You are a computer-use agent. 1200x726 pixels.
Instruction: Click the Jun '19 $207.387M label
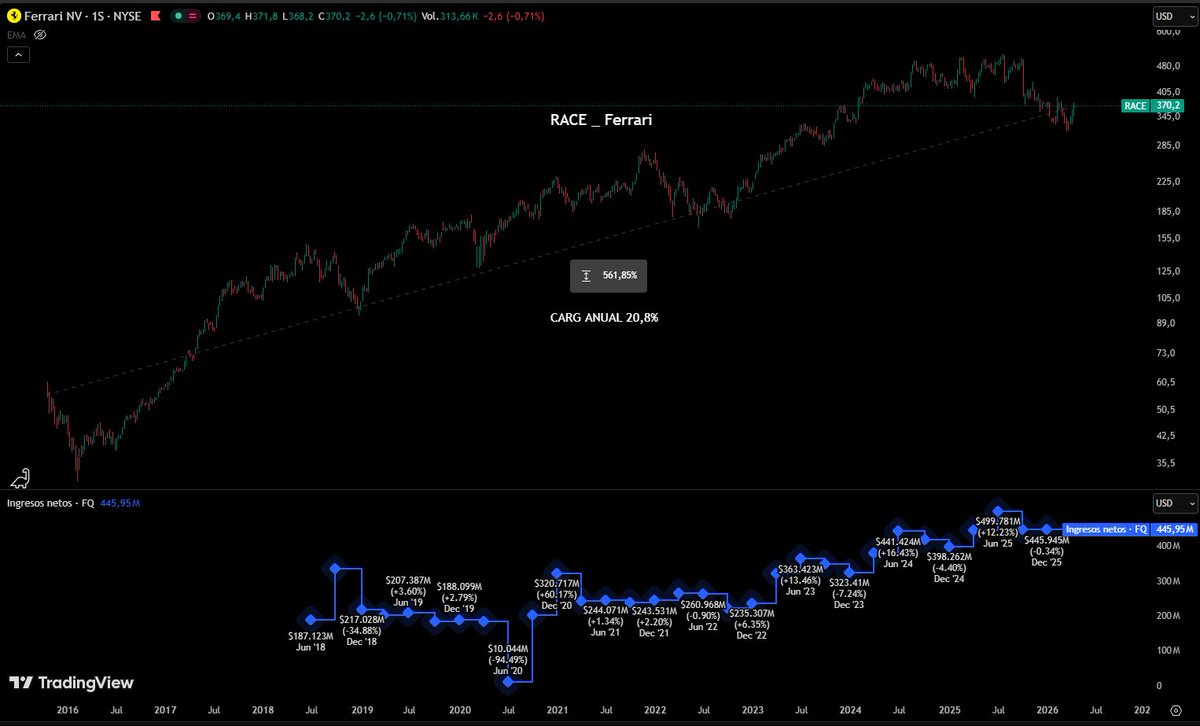pos(409,591)
